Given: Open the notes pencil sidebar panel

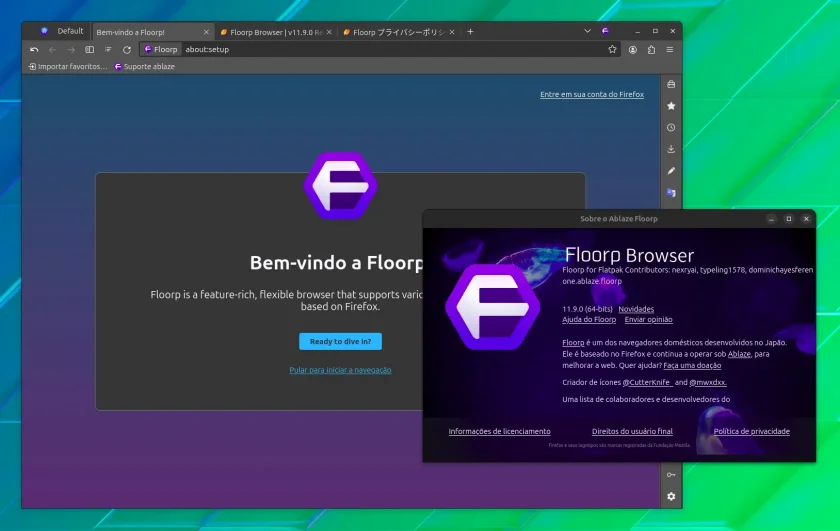Looking at the screenshot, I should [671, 171].
